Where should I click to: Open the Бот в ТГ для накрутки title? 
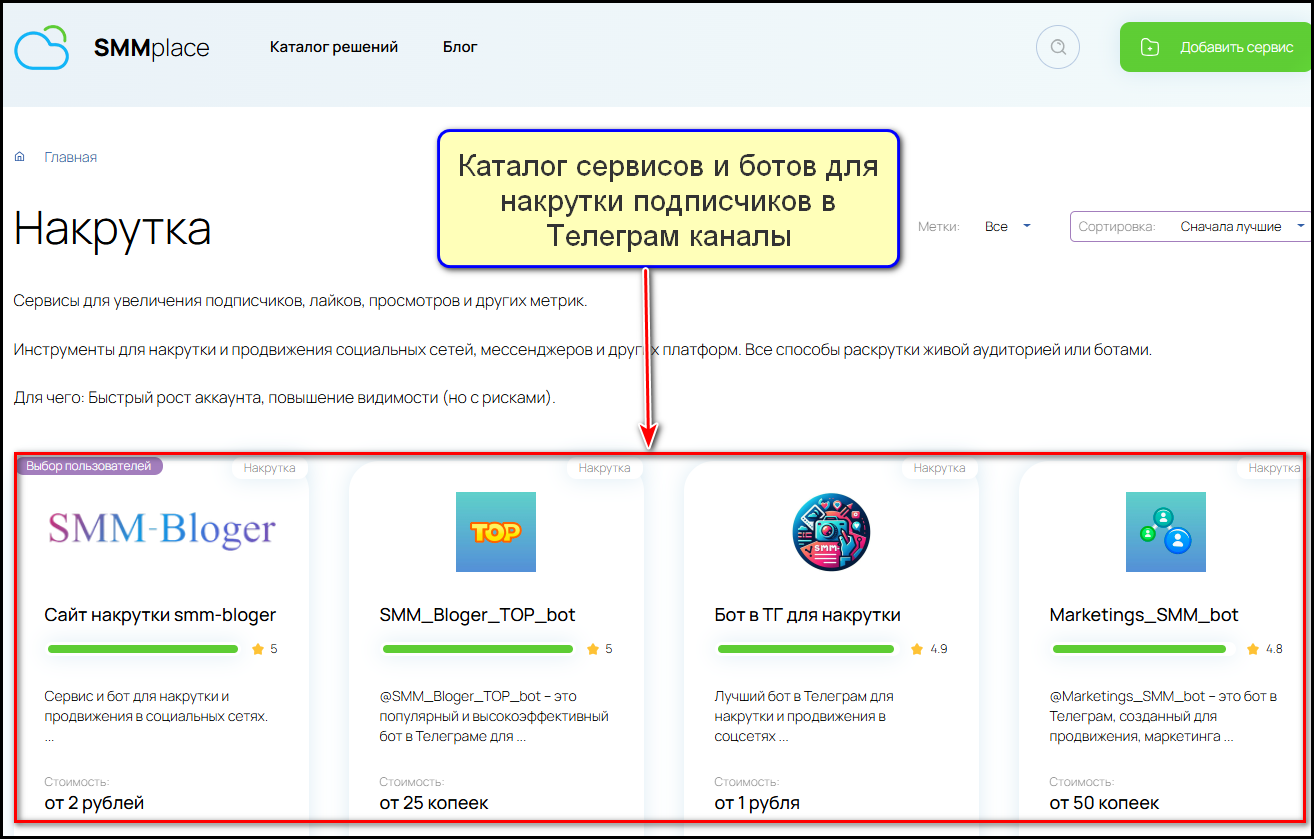point(807,615)
